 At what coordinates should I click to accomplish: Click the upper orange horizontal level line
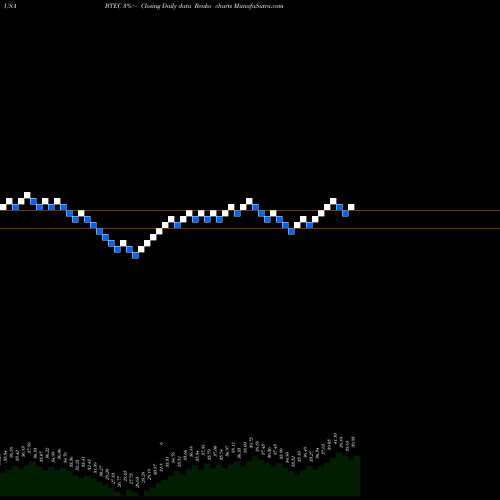pos(250,211)
